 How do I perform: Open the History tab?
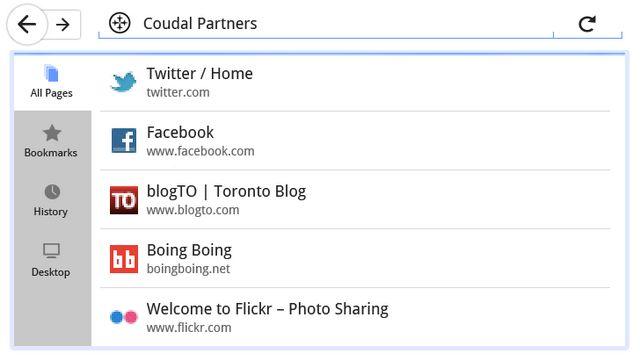[x=51, y=199]
